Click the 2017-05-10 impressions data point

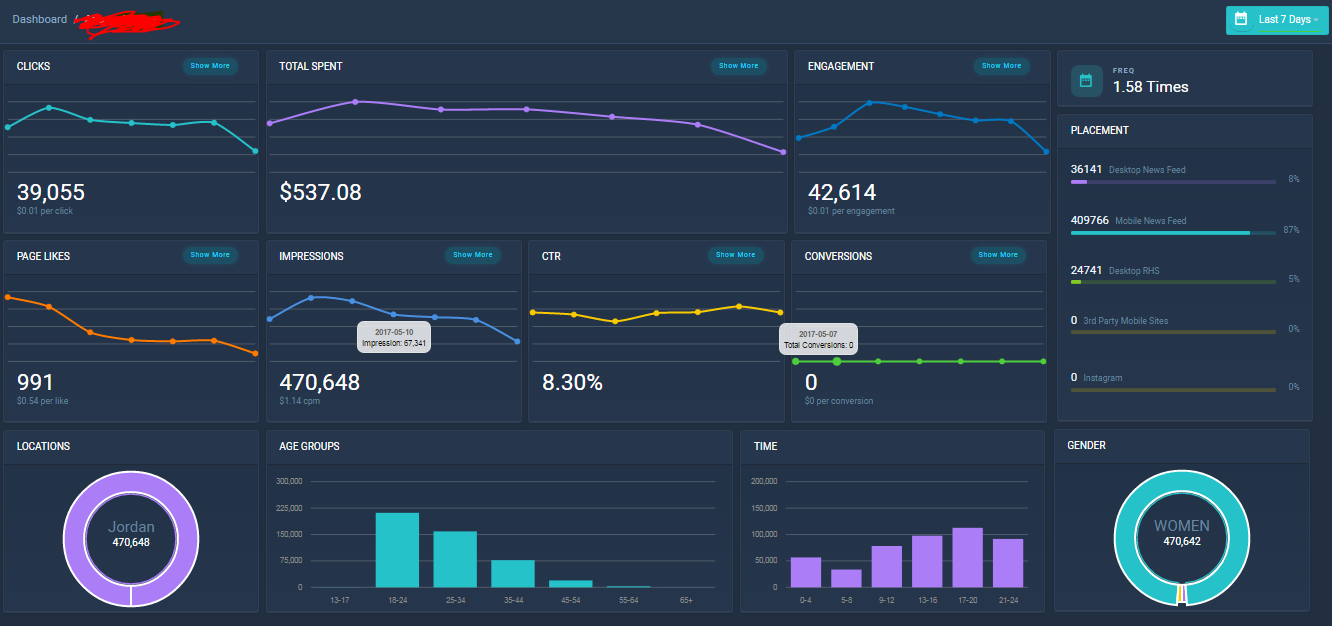pyautogui.click(x=394, y=314)
